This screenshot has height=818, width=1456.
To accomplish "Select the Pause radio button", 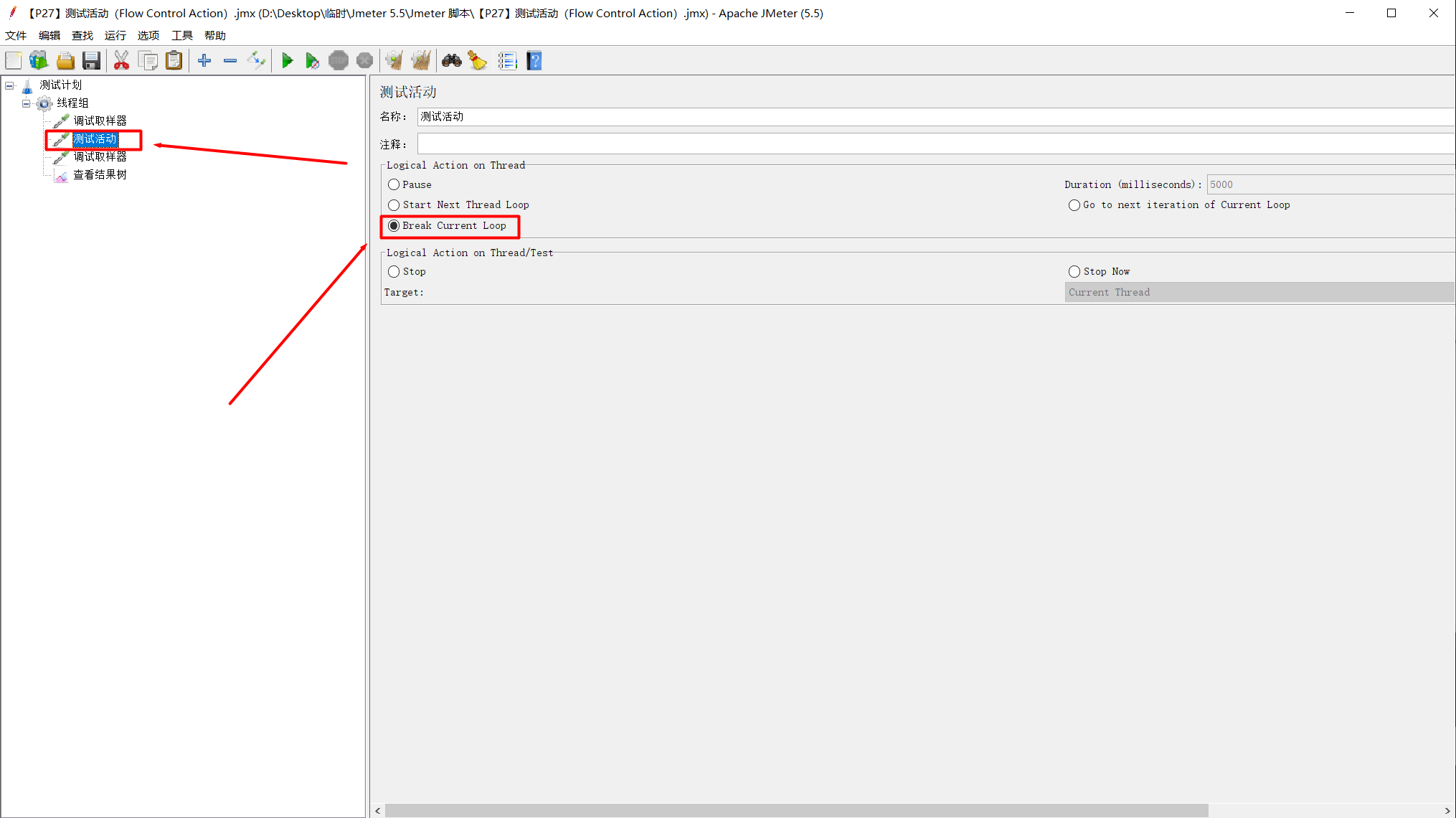I will click(x=394, y=185).
